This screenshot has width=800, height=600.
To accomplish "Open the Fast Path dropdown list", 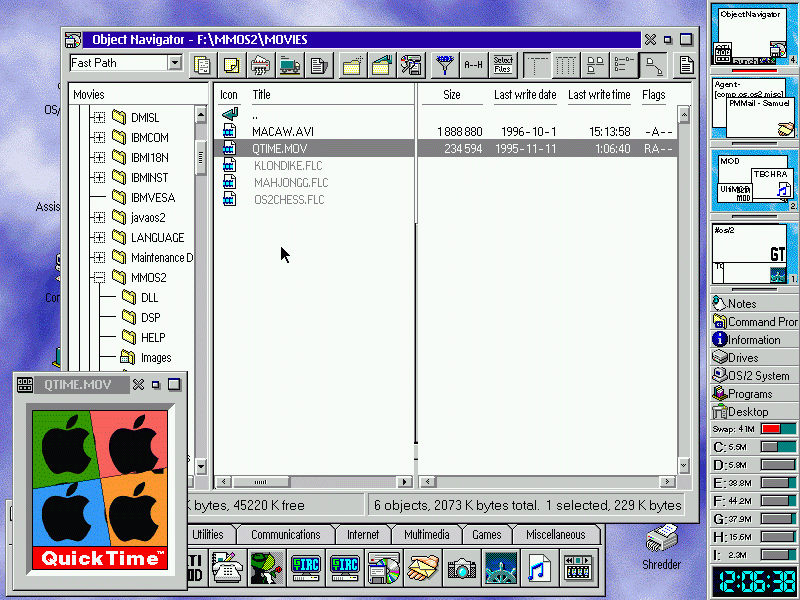I will pyautogui.click(x=175, y=63).
